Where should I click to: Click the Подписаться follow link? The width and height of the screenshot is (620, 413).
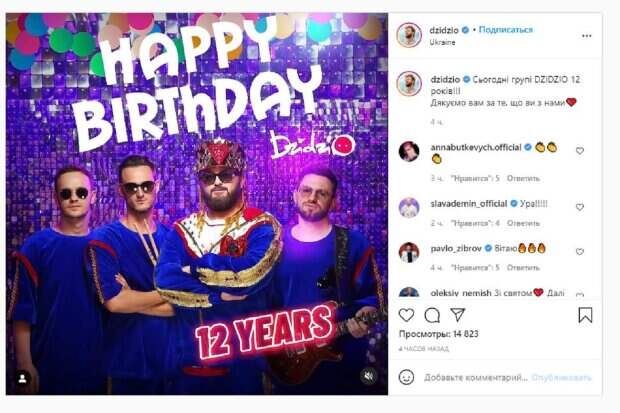[x=505, y=30]
